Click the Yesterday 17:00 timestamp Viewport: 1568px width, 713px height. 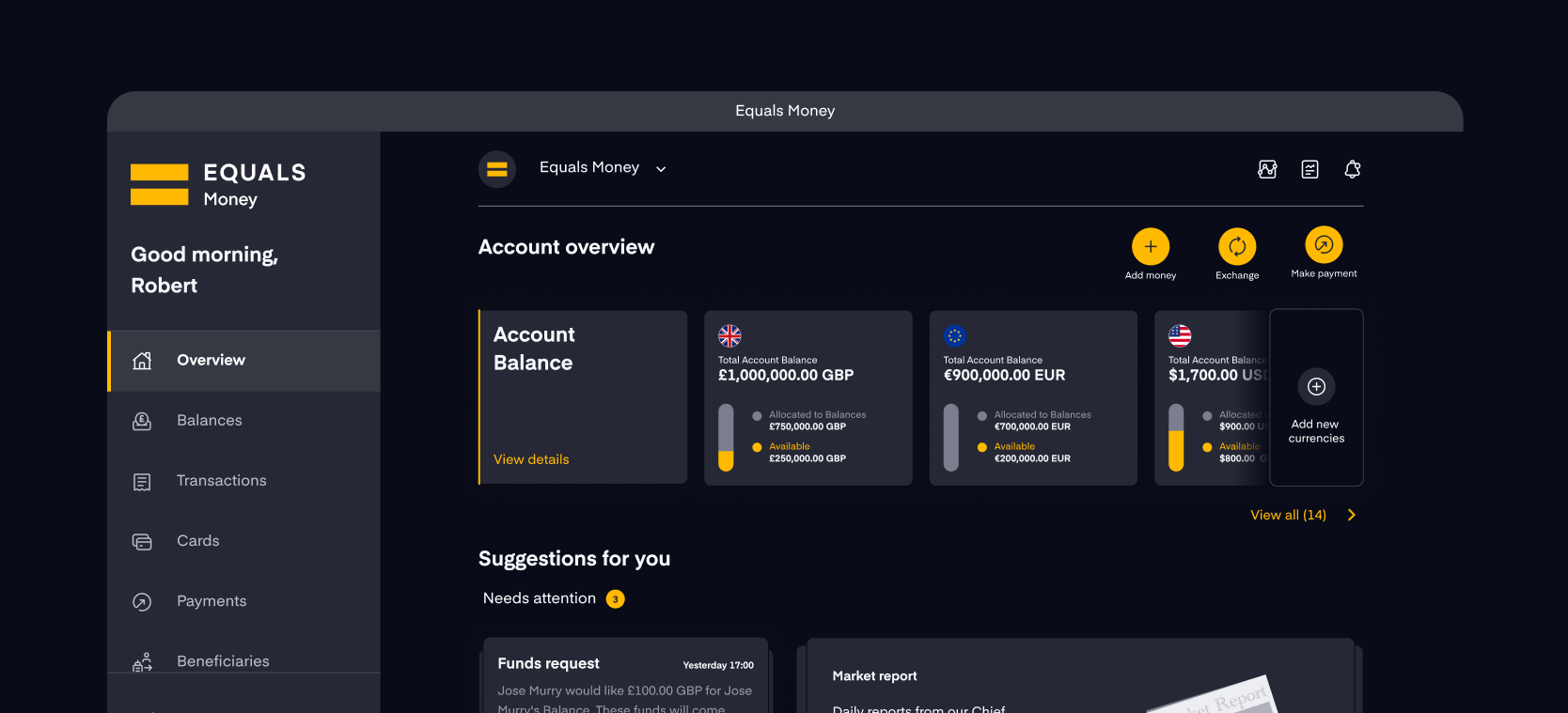click(x=718, y=665)
